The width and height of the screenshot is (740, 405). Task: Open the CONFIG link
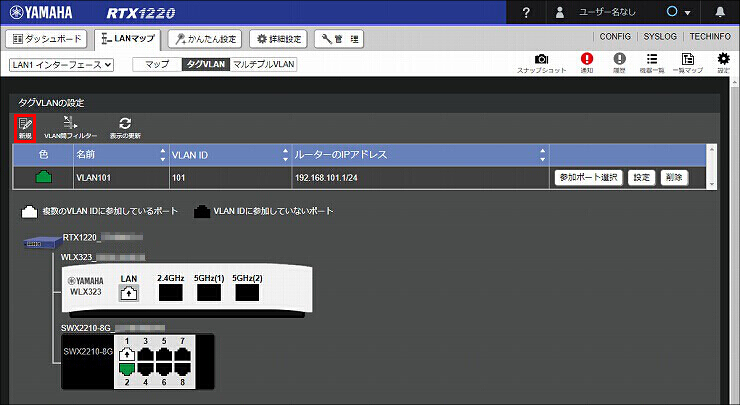615,36
